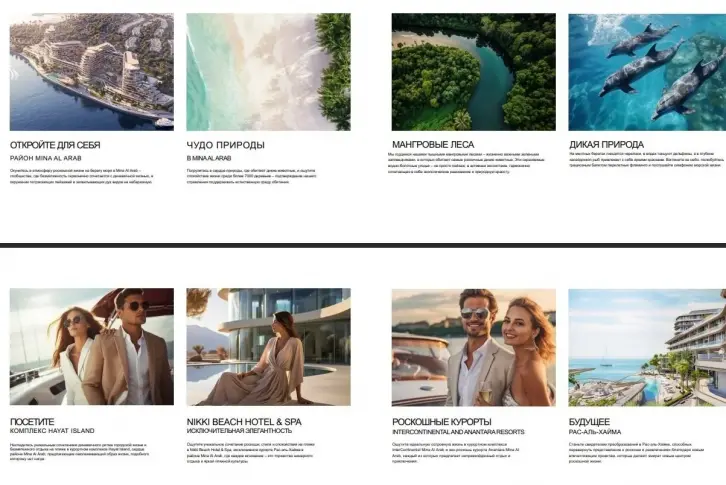Click the waterfront resort aerial photo
Screen dimensions: 726x485
click(x=91, y=71)
